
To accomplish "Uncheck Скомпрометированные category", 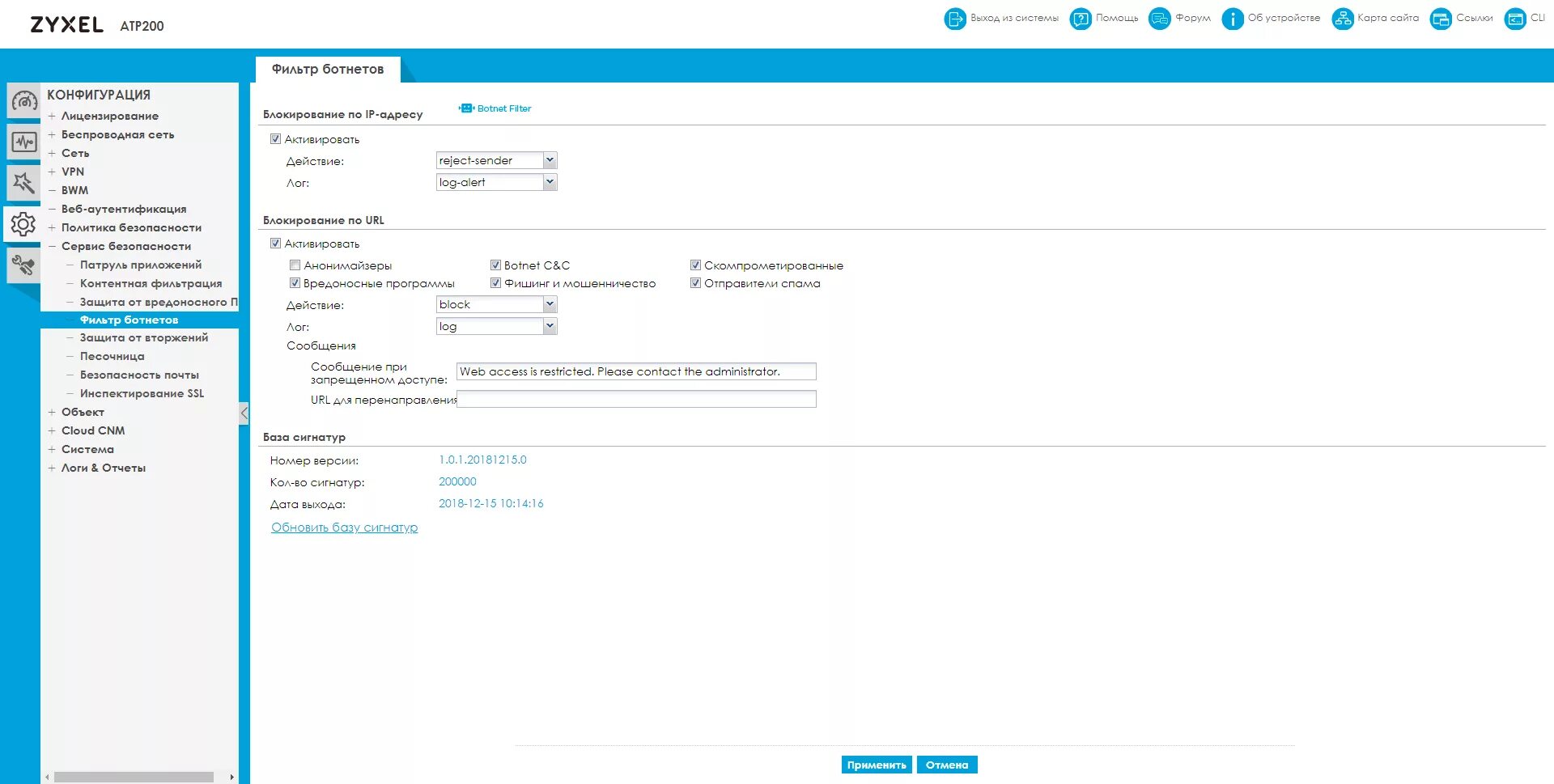I will tap(695, 265).
